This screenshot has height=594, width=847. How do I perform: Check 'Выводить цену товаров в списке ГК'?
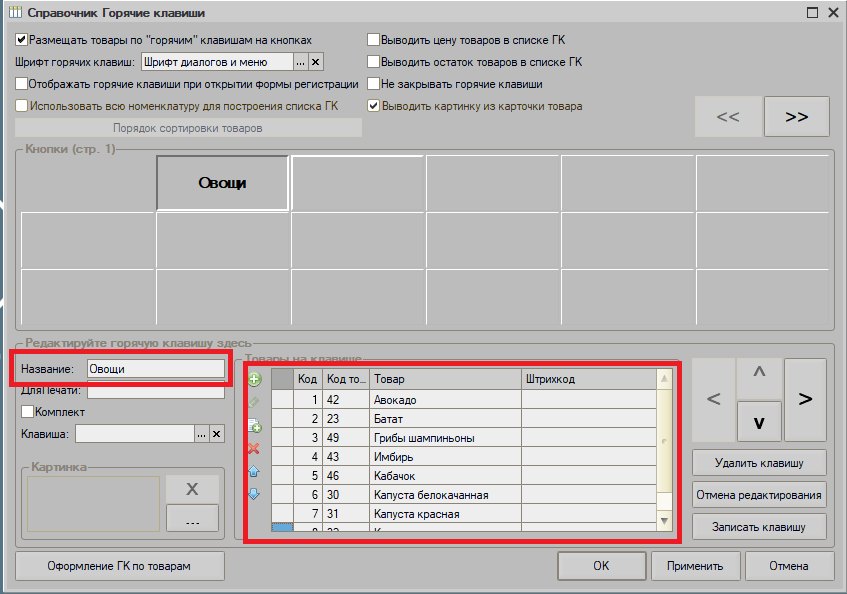click(x=373, y=39)
